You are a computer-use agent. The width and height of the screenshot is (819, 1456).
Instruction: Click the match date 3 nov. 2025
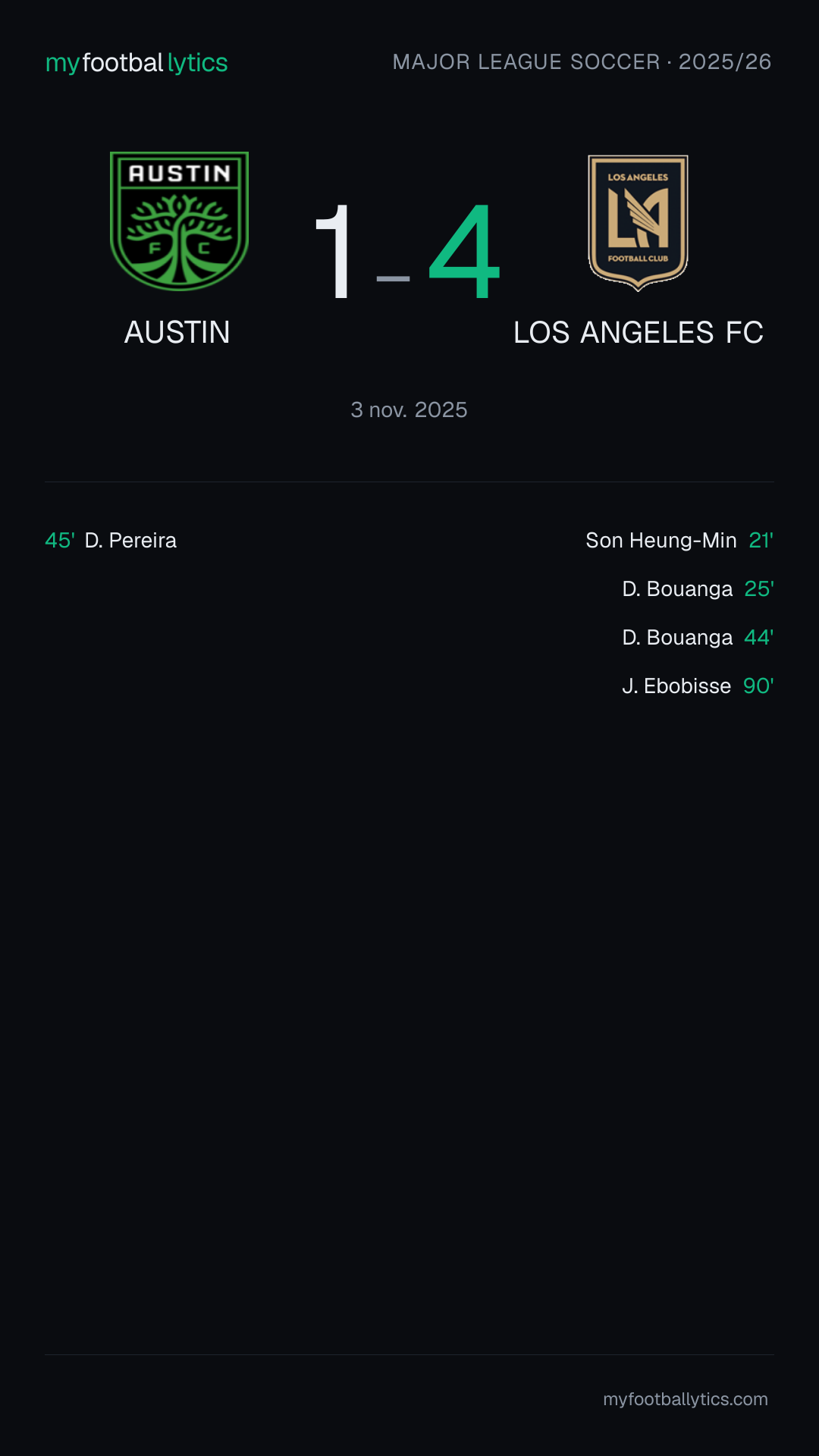409,409
